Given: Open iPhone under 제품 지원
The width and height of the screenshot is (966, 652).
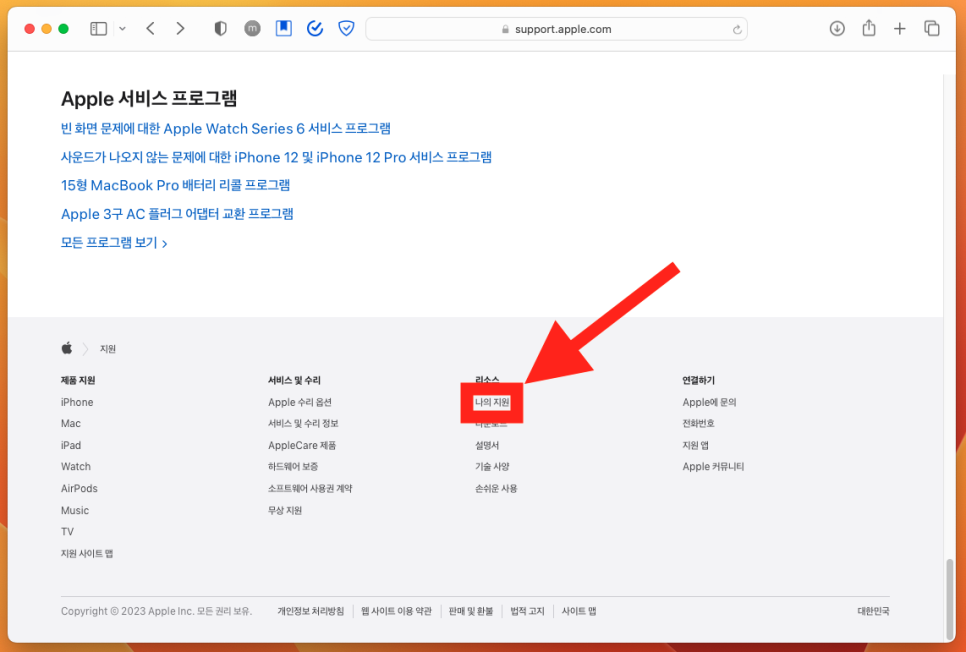Looking at the screenshot, I should point(77,402).
